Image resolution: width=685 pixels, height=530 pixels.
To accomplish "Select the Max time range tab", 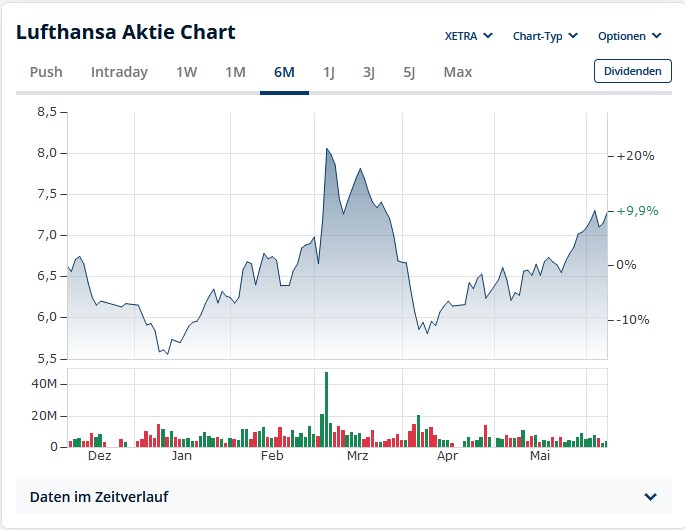I will tap(458, 72).
